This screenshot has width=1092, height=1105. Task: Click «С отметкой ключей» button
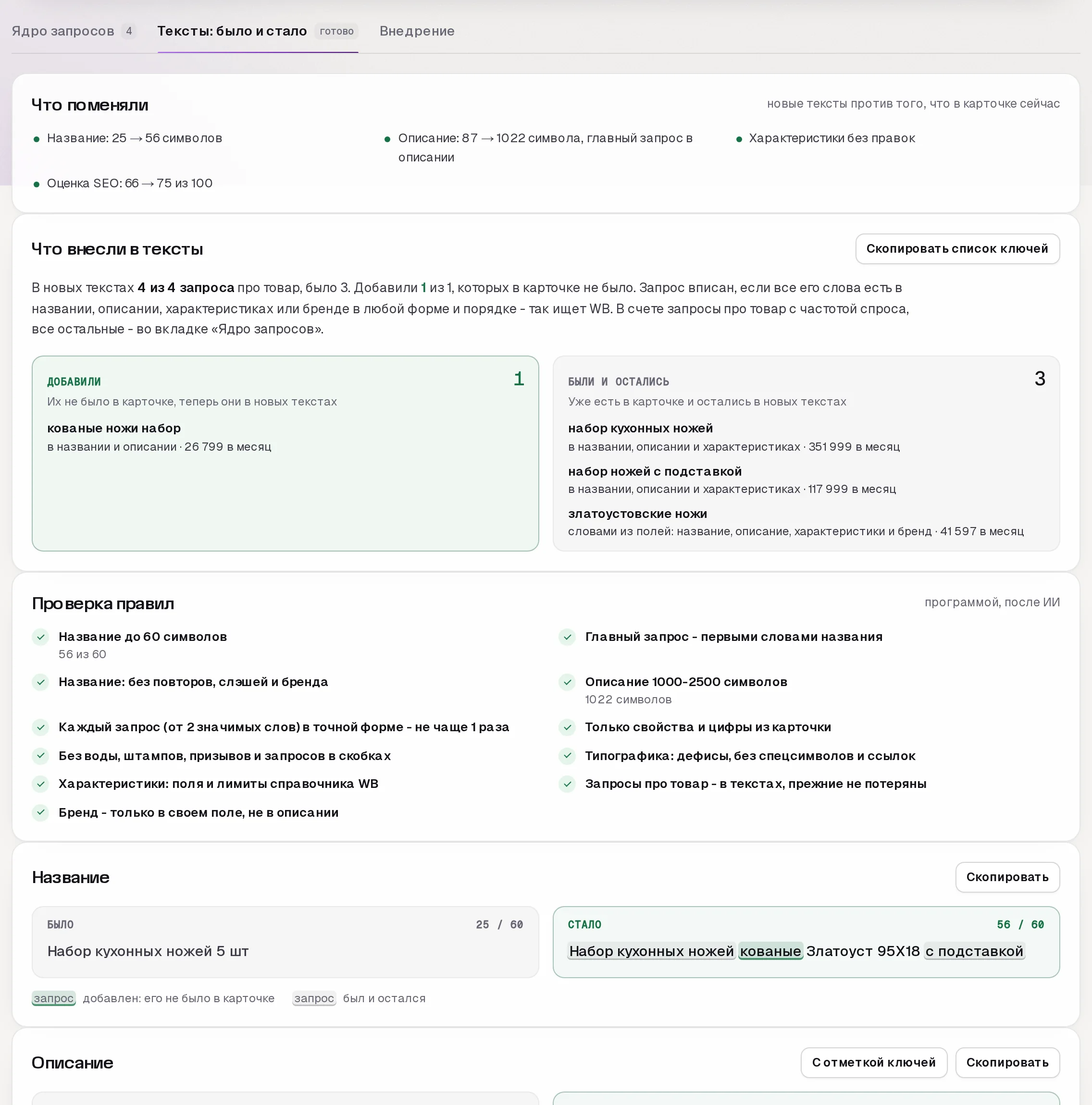pyautogui.click(x=873, y=1062)
